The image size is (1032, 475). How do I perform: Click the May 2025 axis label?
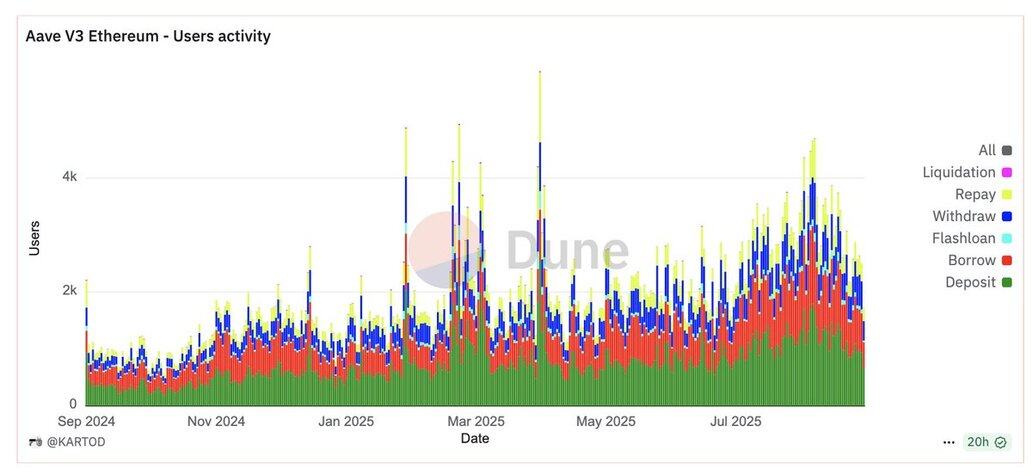[606, 421]
